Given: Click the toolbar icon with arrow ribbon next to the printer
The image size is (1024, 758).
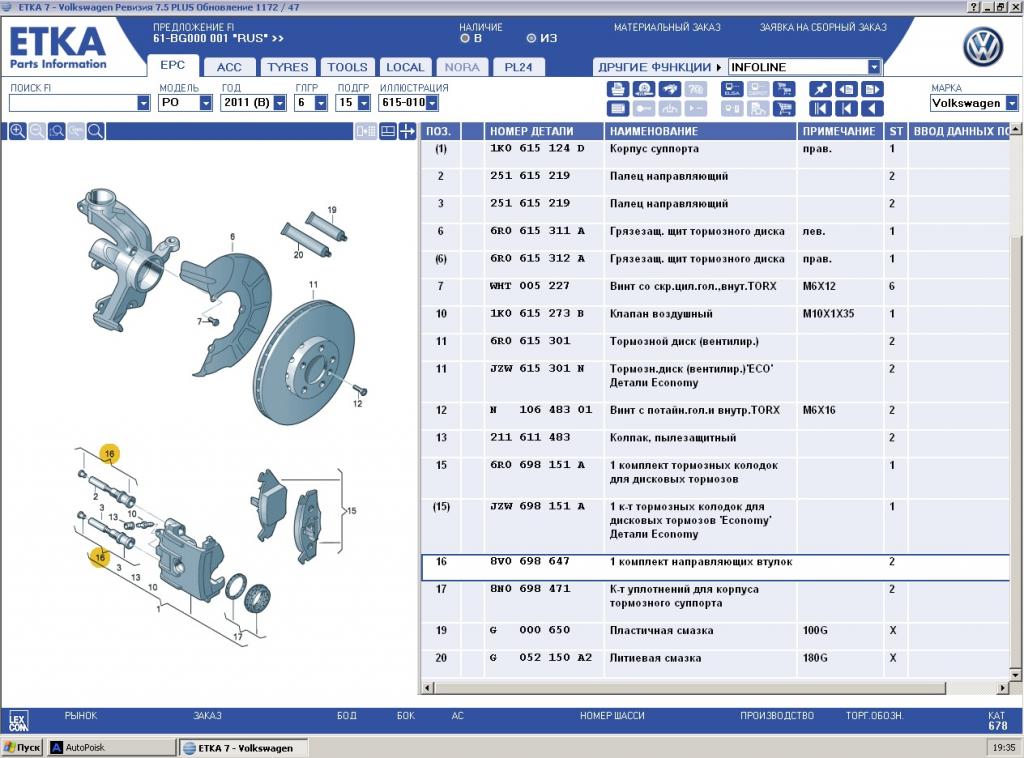Looking at the screenshot, I should point(644,89).
